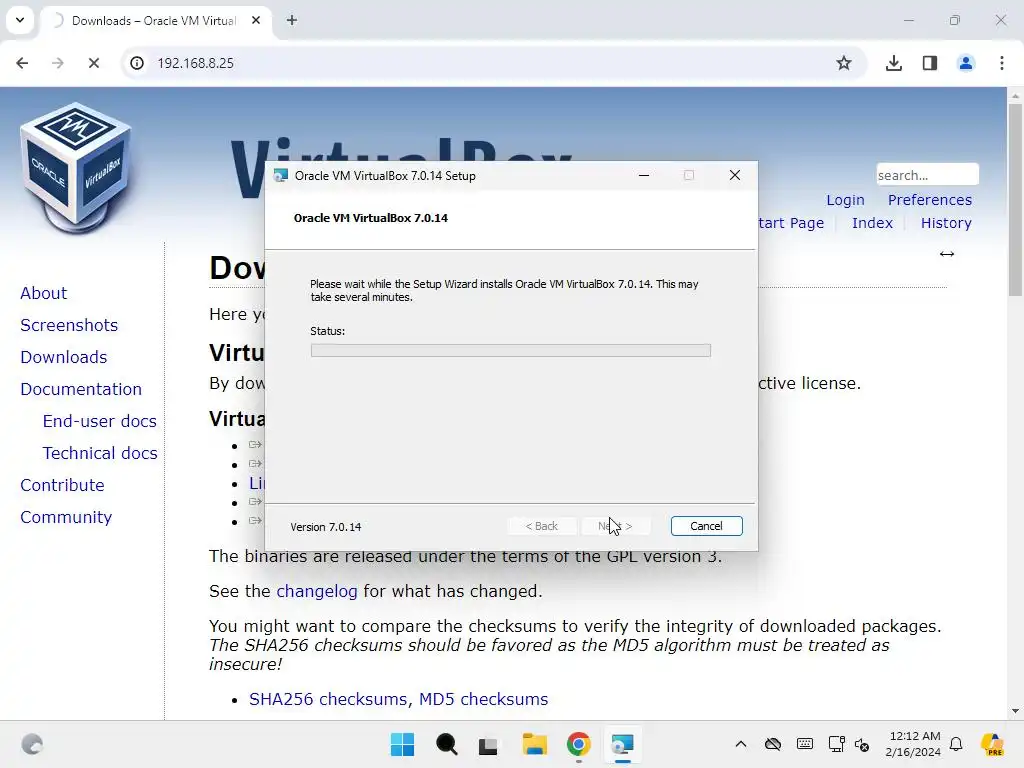Click the cloud sync tray icon
1024x768 pixels.
pos(773,744)
